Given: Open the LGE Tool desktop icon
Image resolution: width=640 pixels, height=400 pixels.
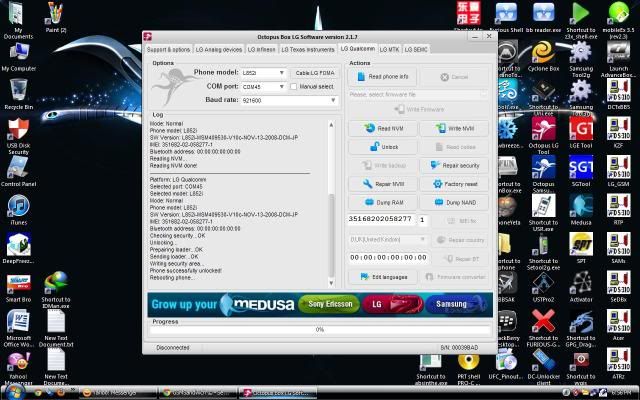Looking at the screenshot, I should [581, 132].
